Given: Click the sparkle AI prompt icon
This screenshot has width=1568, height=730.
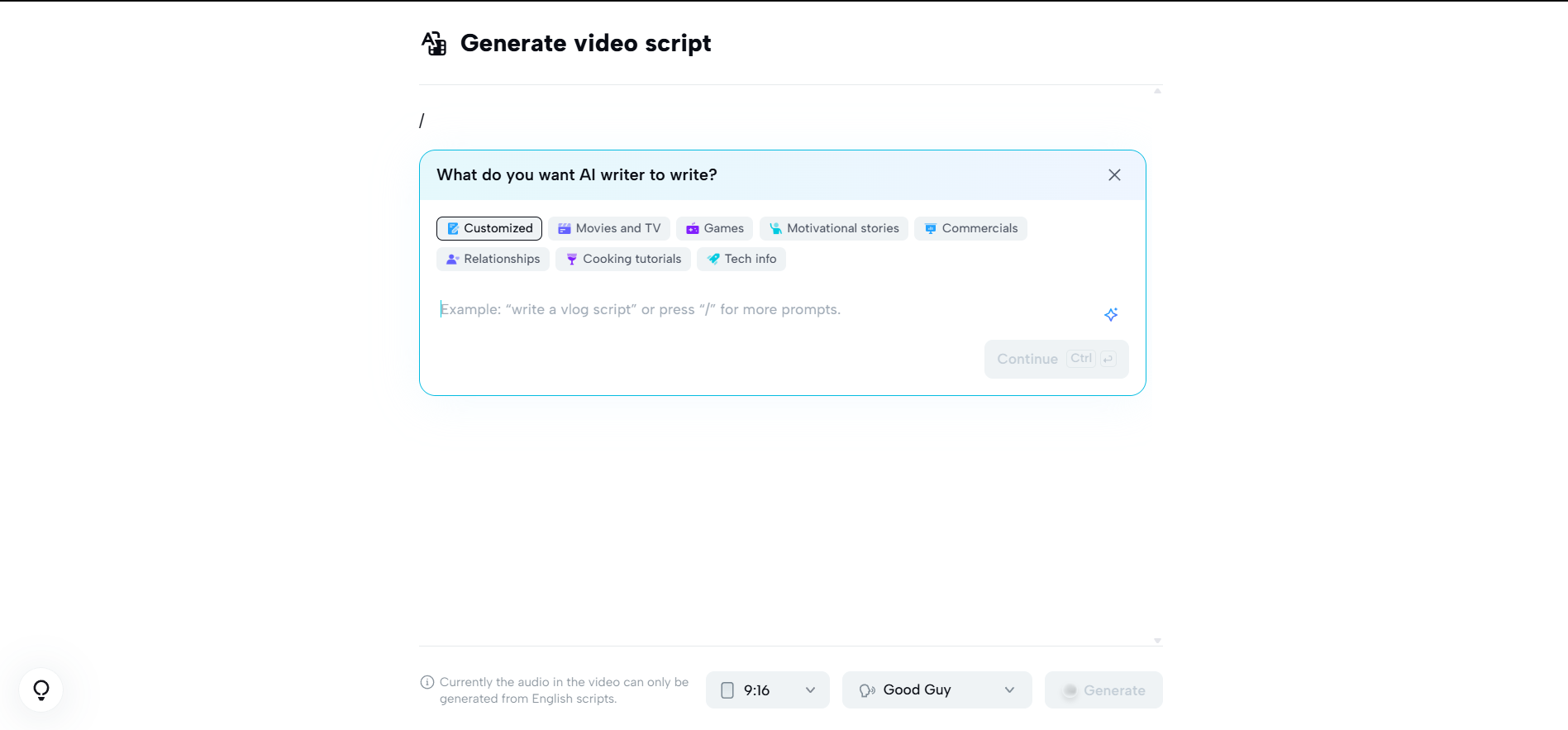Looking at the screenshot, I should click(1111, 315).
